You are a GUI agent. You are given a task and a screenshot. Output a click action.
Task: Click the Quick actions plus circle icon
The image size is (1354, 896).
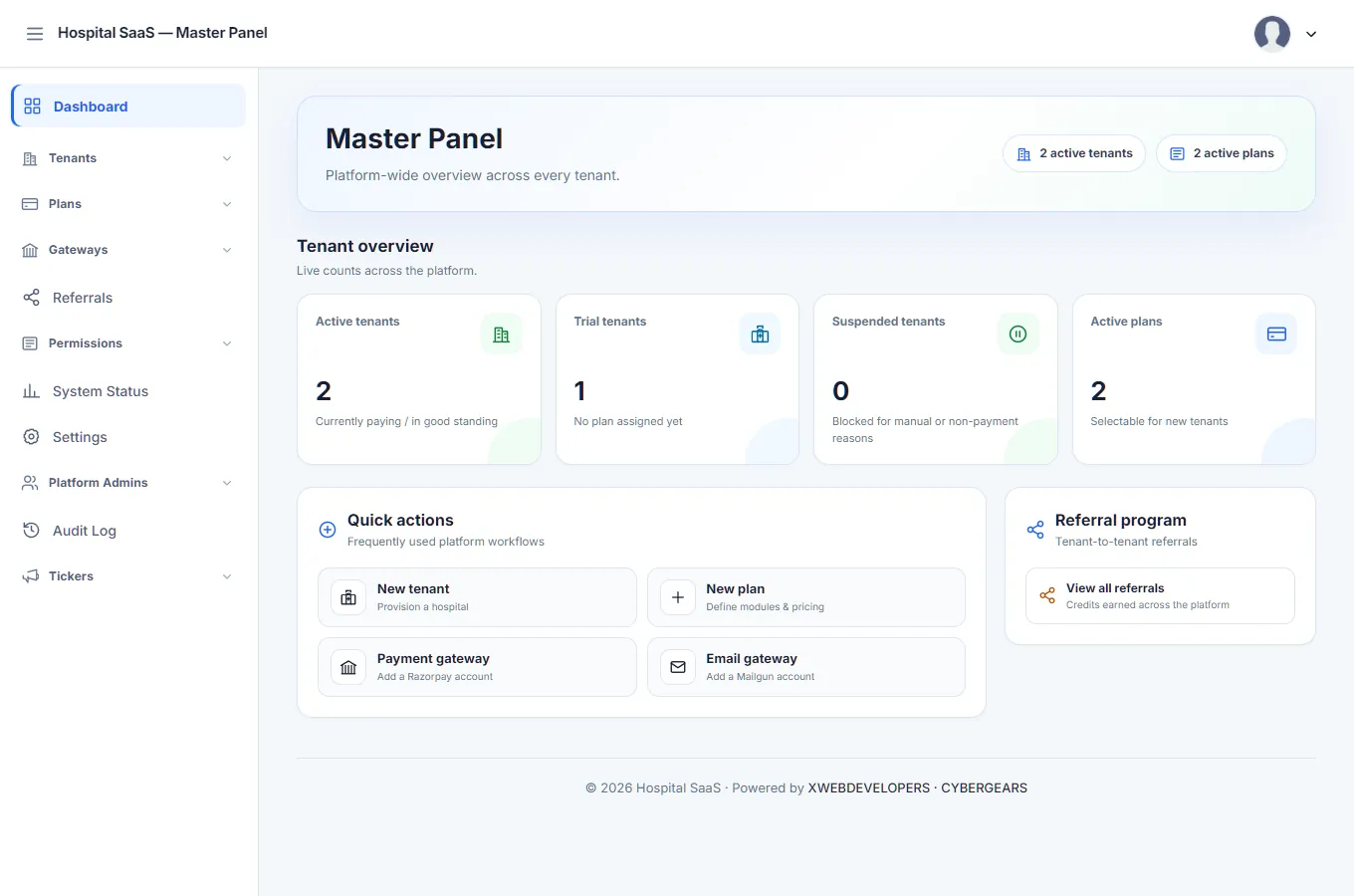tap(328, 530)
